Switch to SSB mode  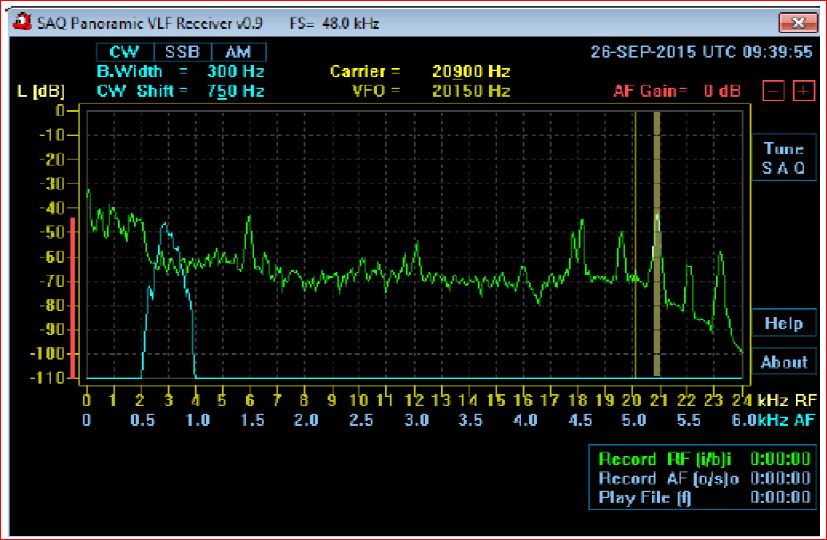182,52
